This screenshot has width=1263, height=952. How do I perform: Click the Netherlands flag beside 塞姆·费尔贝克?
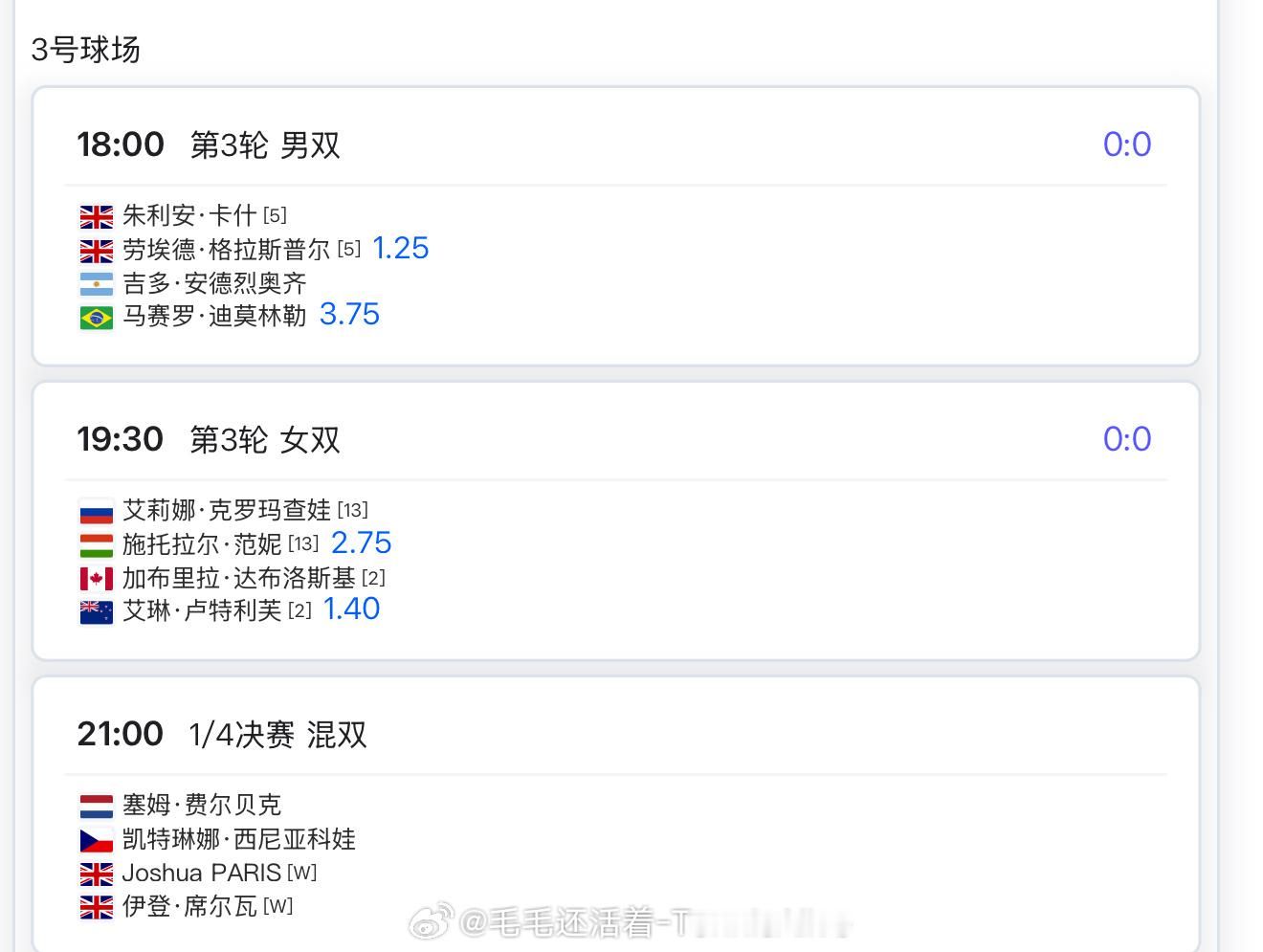pos(96,807)
